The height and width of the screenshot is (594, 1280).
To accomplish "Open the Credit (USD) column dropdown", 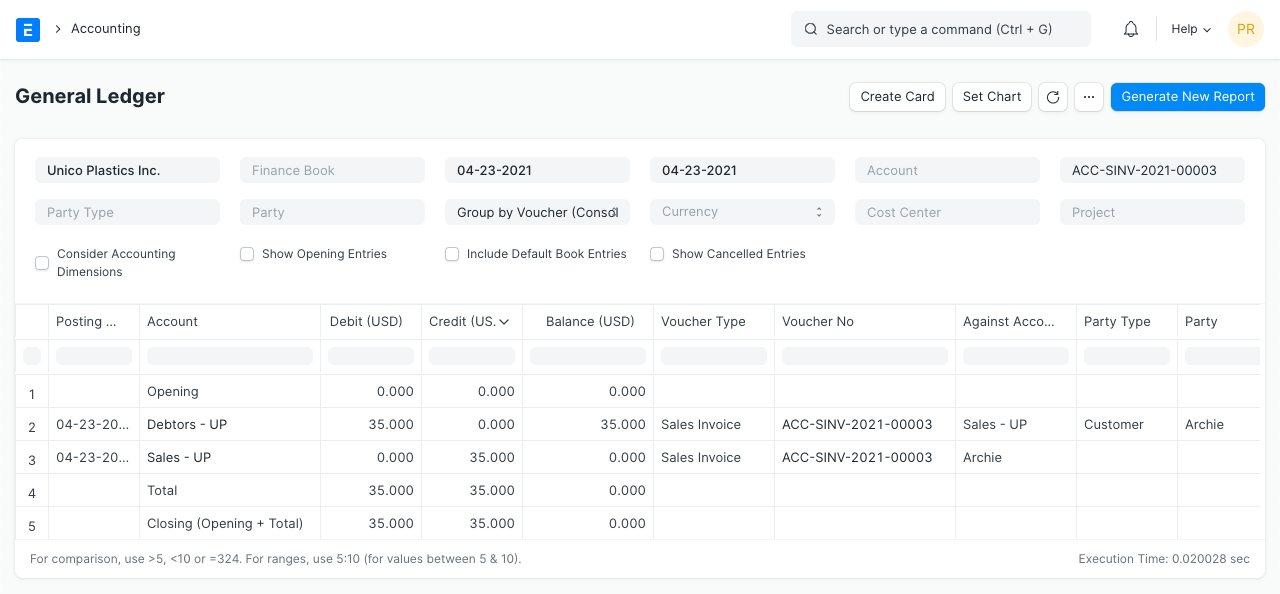I will coord(503,321).
